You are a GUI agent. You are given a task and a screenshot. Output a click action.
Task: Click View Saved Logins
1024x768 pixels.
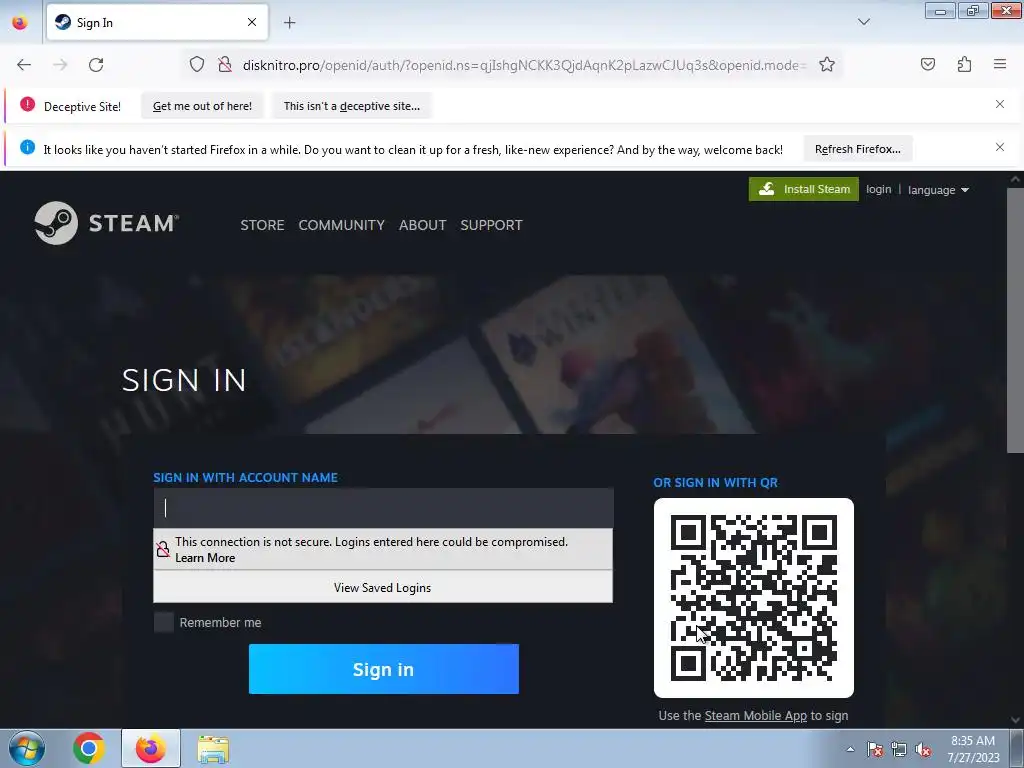383,587
